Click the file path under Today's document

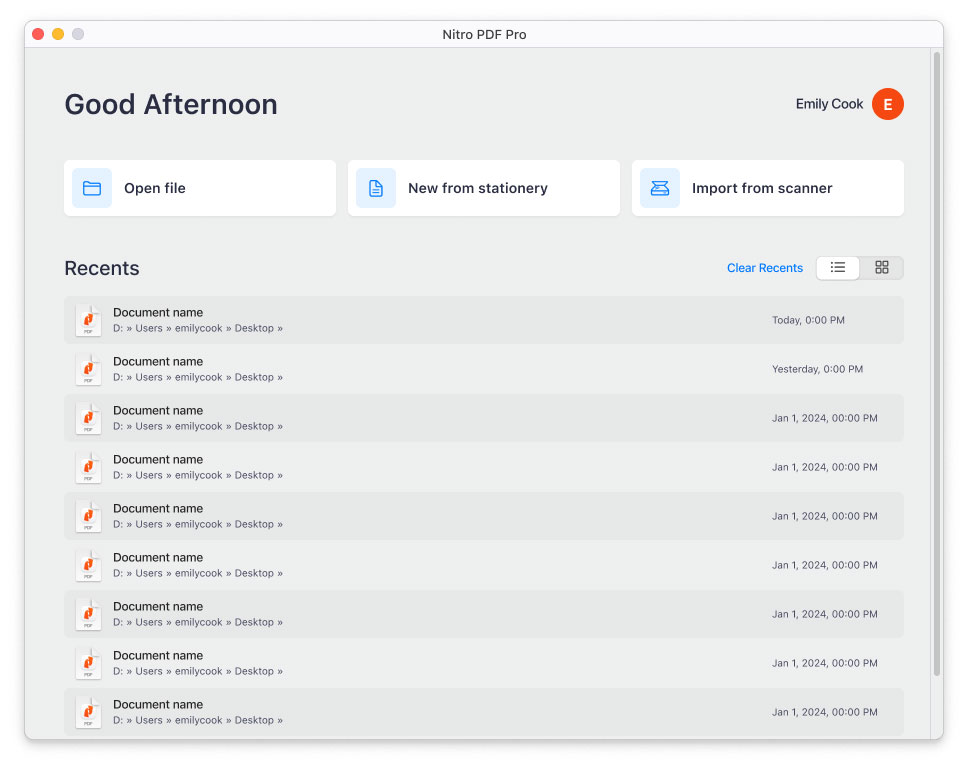(197, 328)
